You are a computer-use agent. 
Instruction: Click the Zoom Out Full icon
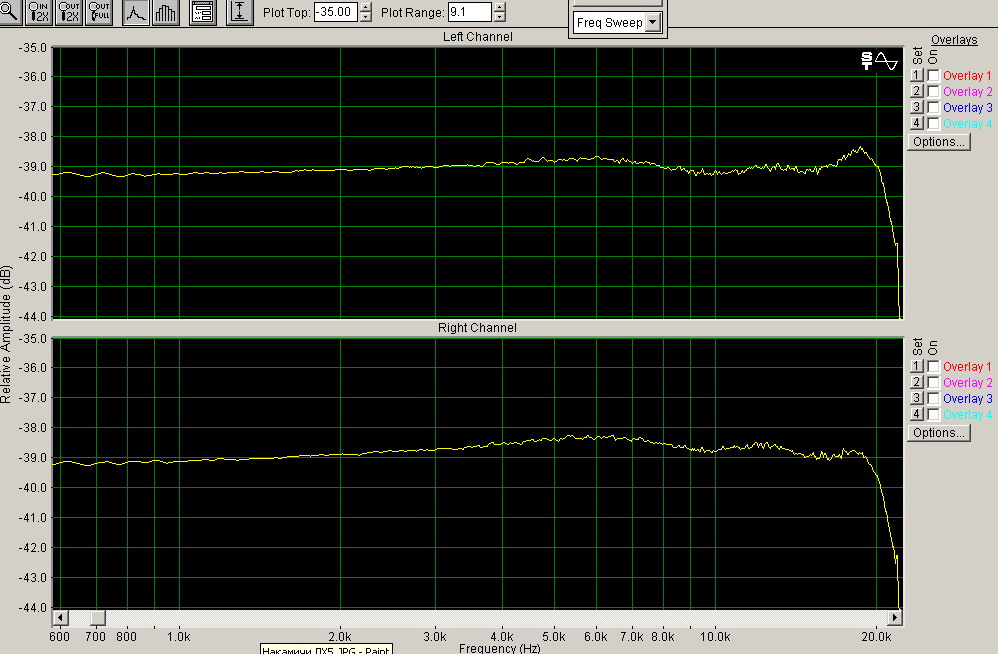click(98, 13)
